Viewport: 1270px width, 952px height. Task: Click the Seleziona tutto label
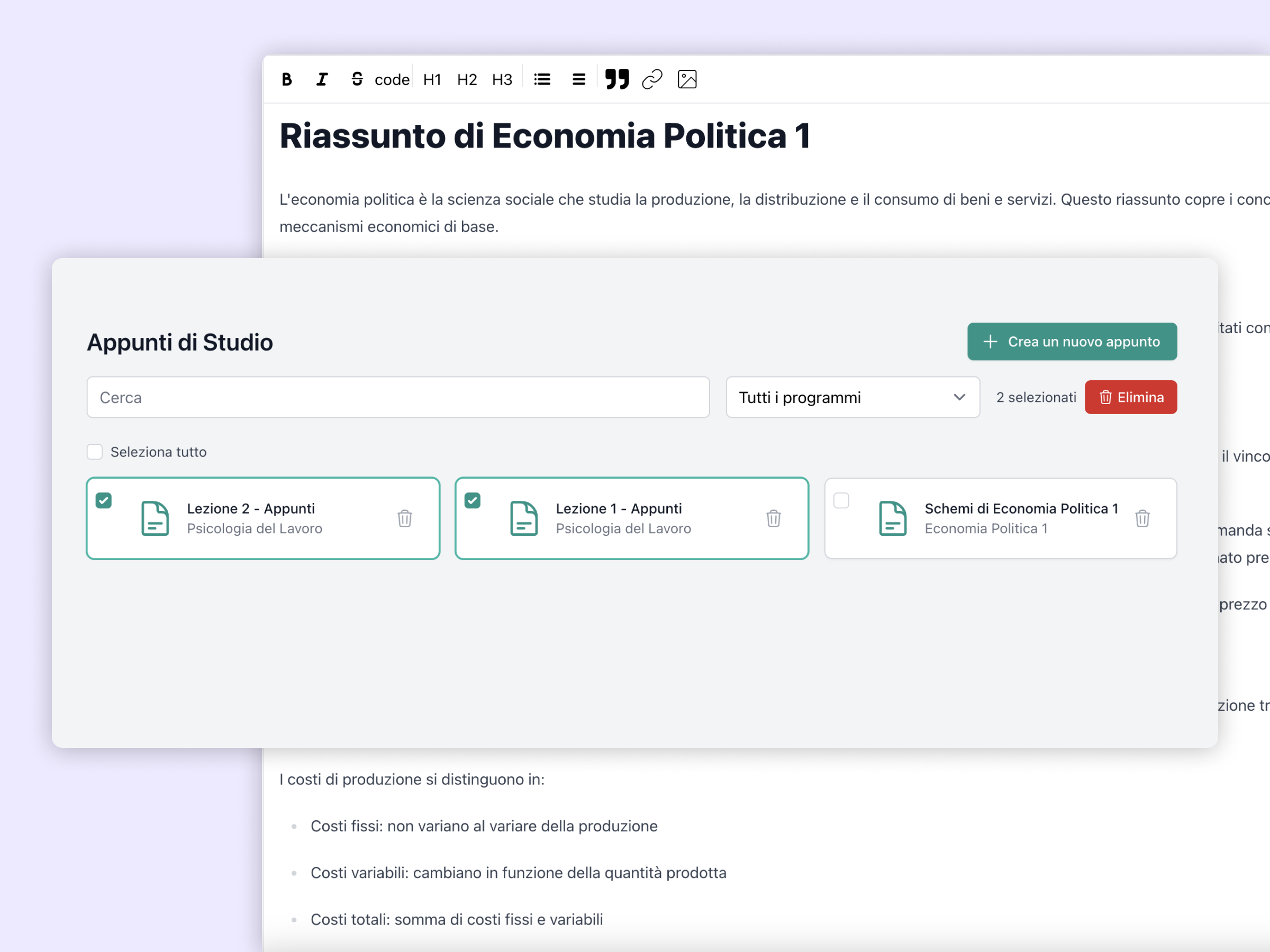click(158, 452)
